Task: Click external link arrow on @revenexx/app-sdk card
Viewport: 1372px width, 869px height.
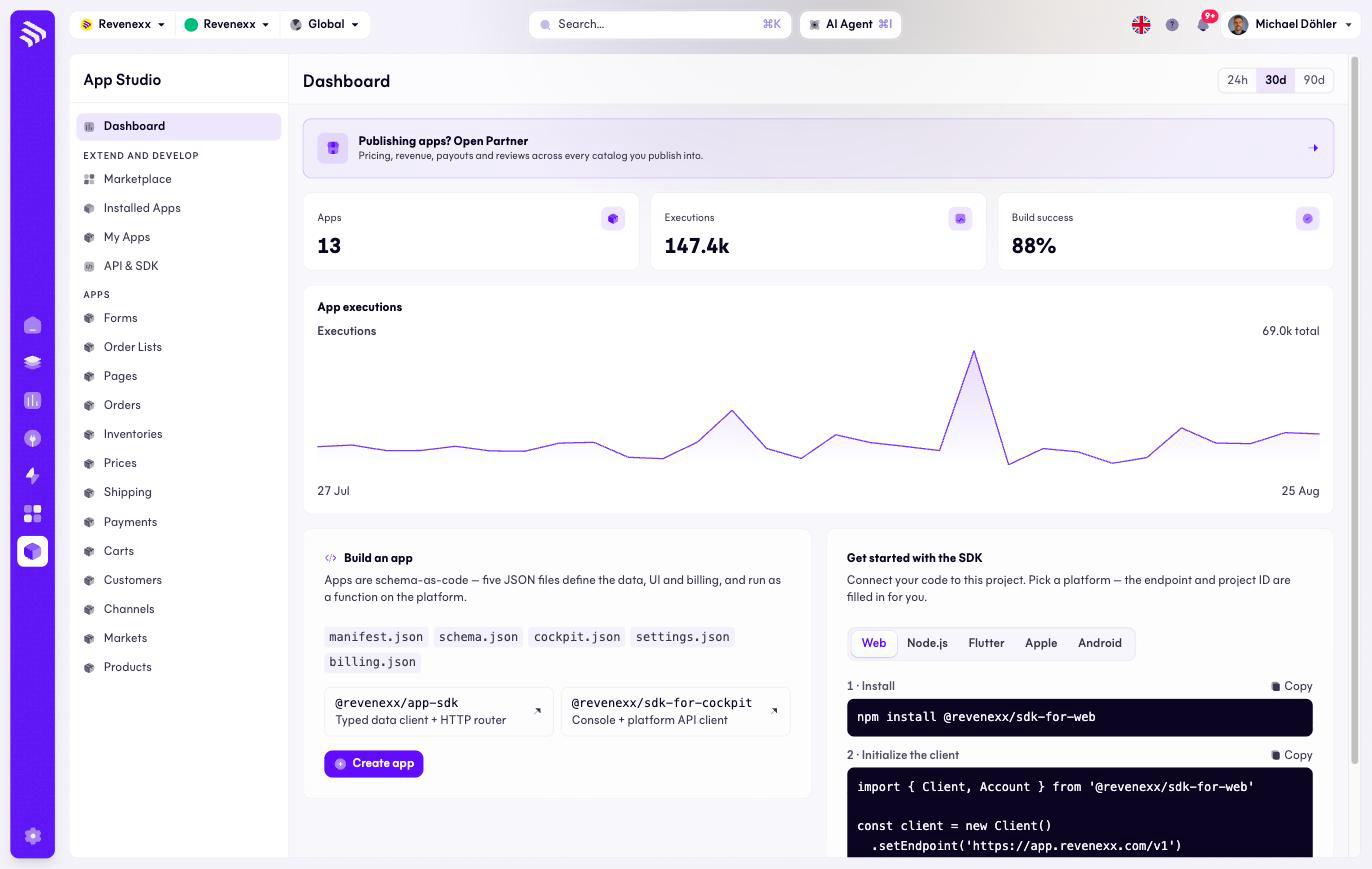Action: (x=538, y=711)
